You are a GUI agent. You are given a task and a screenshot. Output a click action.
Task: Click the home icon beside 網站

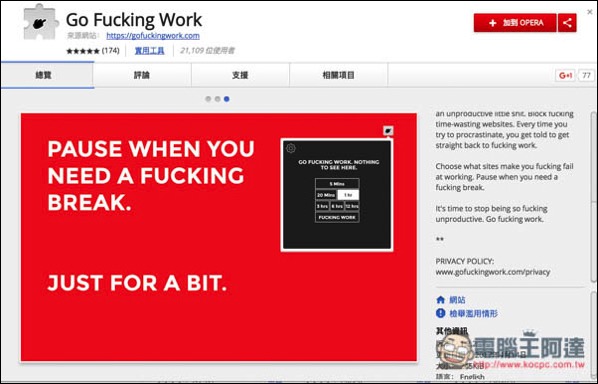(x=440, y=300)
